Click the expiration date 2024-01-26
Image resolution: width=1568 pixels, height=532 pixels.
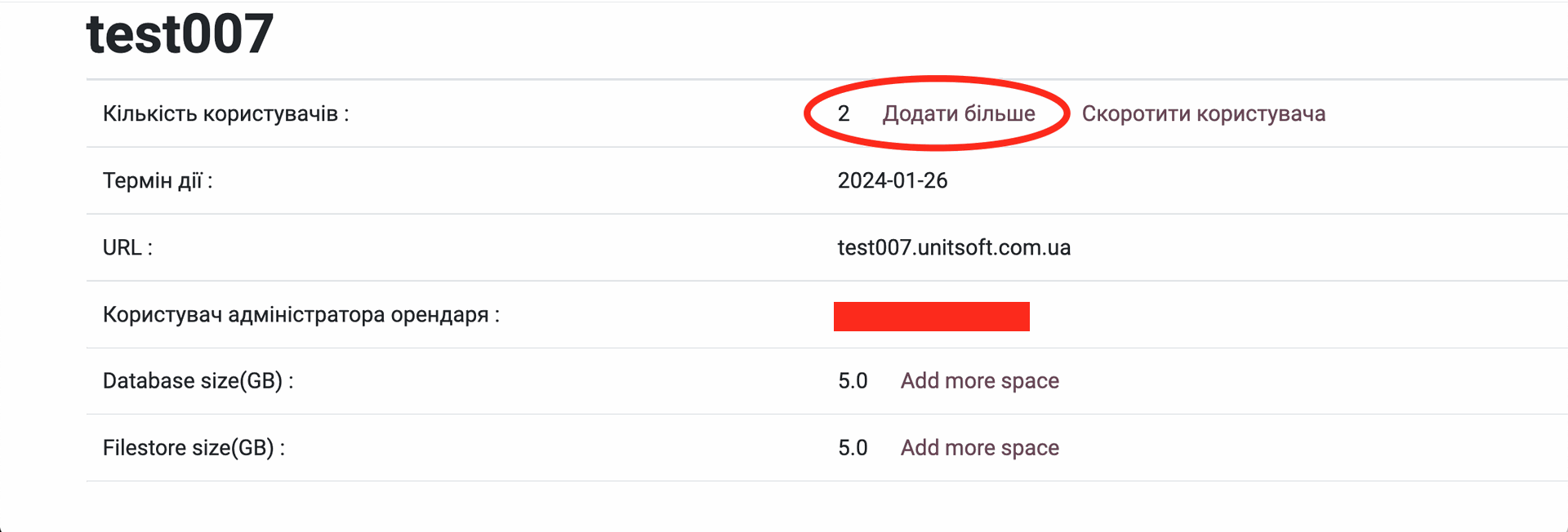tap(892, 180)
